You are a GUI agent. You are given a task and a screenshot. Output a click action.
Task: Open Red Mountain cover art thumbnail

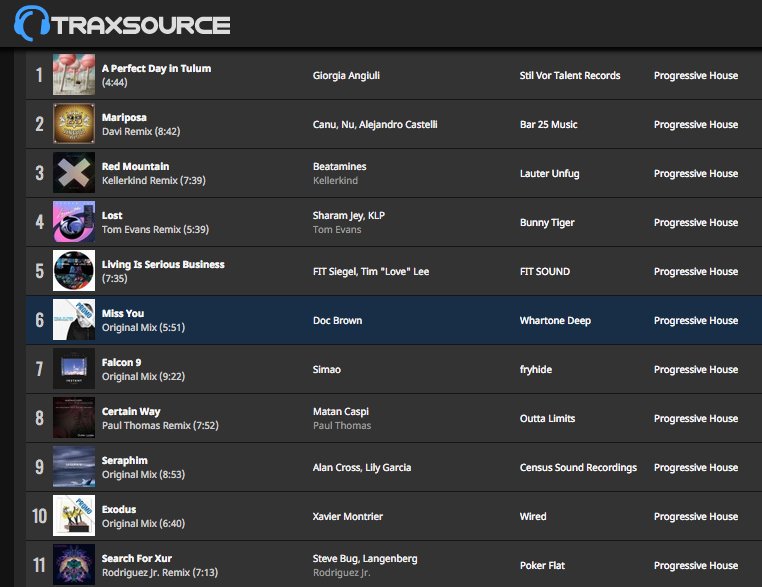click(74, 173)
